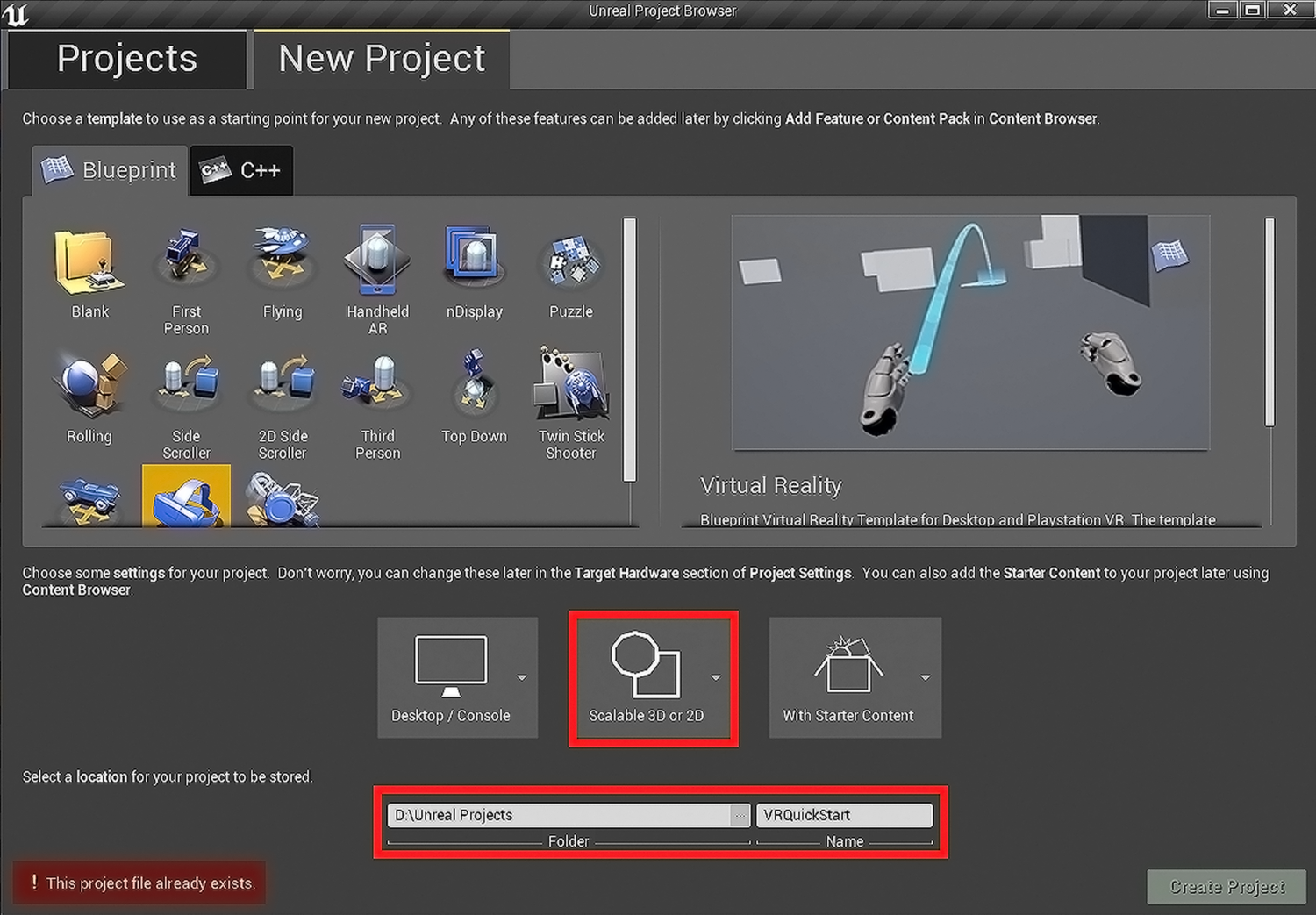Switch to the Projects tab
This screenshot has height=915, width=1316.
126,60
